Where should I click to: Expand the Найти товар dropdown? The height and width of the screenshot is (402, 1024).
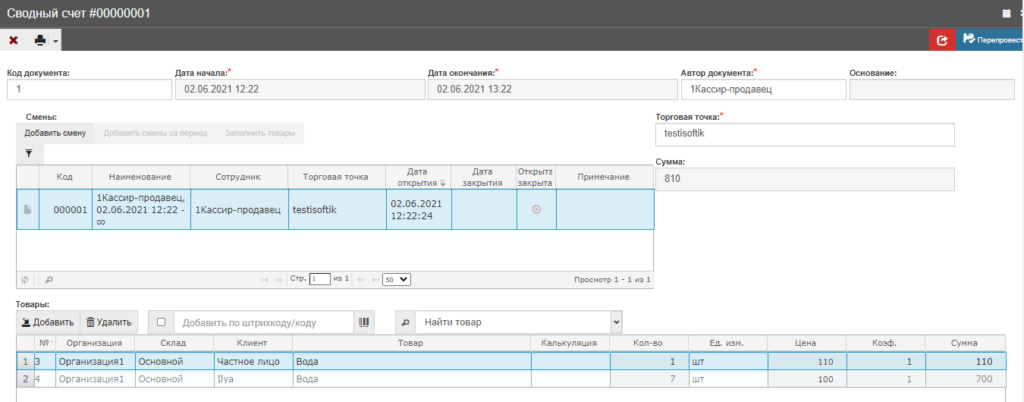tap(615, 322)
